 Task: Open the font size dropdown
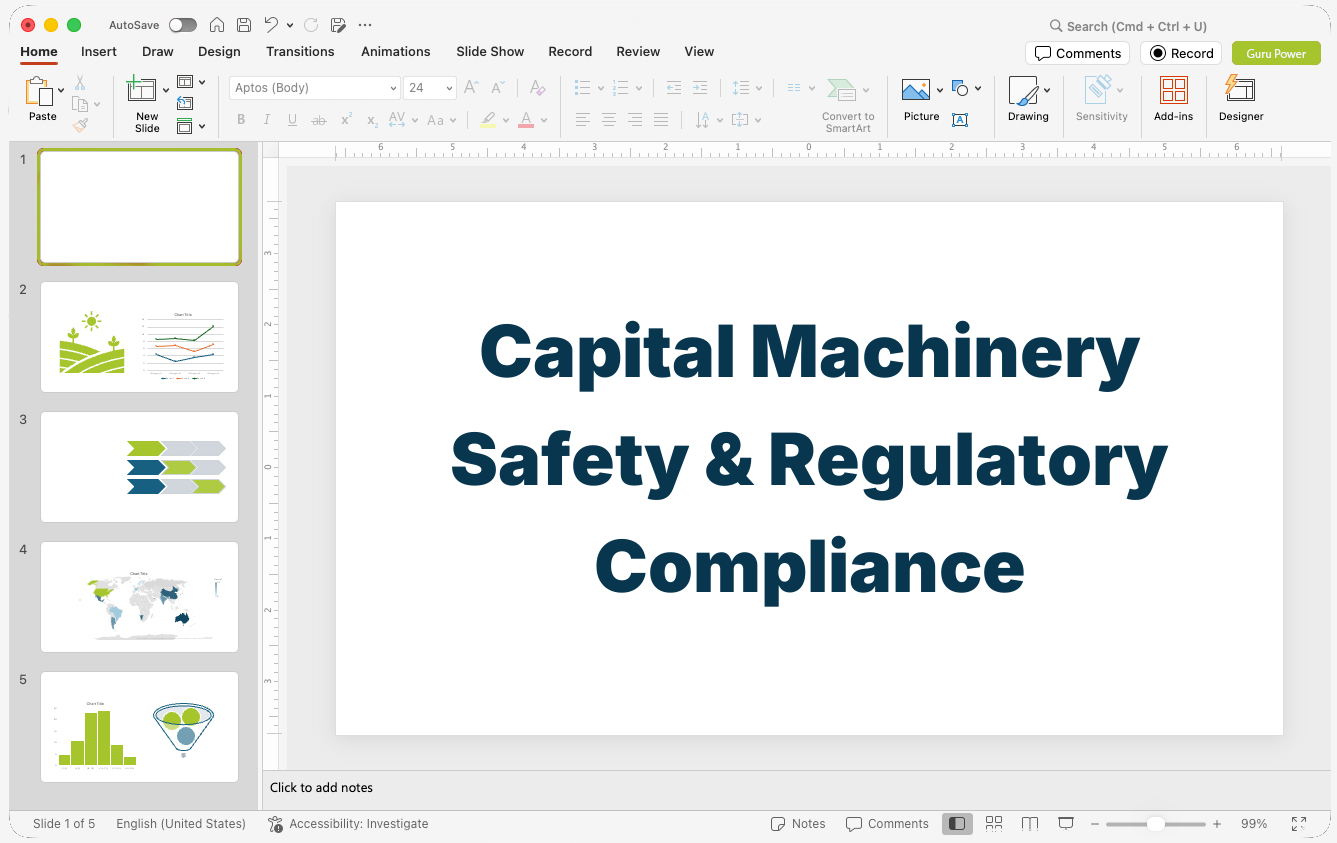[449, 88]
